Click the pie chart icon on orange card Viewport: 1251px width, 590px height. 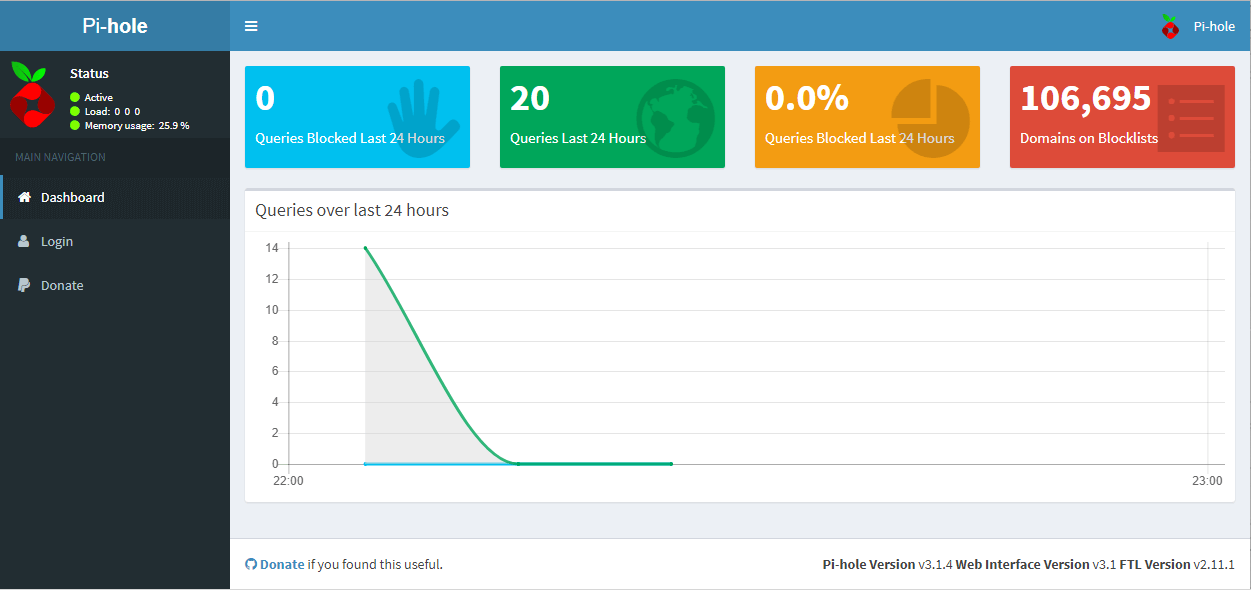(929, 113)
